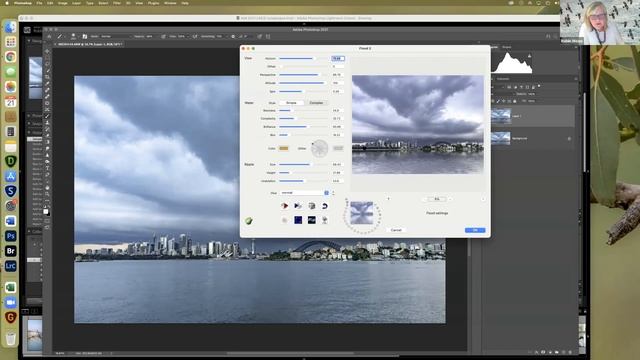Click the Home icon in Photoshop options bar
Screen dimensions: 640x360
[49, 36]
